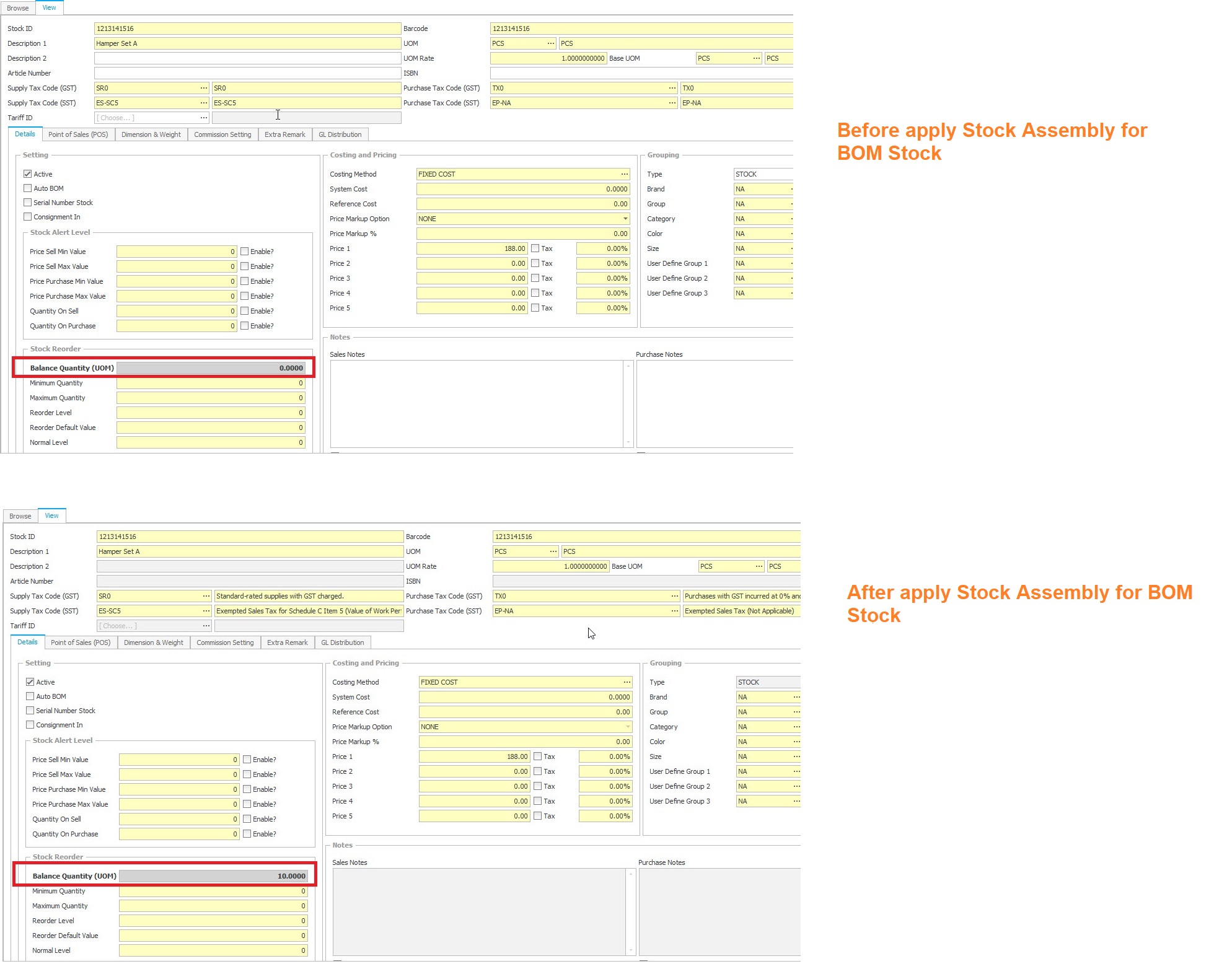Toggle Auto BOM checkbox in Before screenshot
The height and width of the screenshot is (969, 1232).
[28, 188]
